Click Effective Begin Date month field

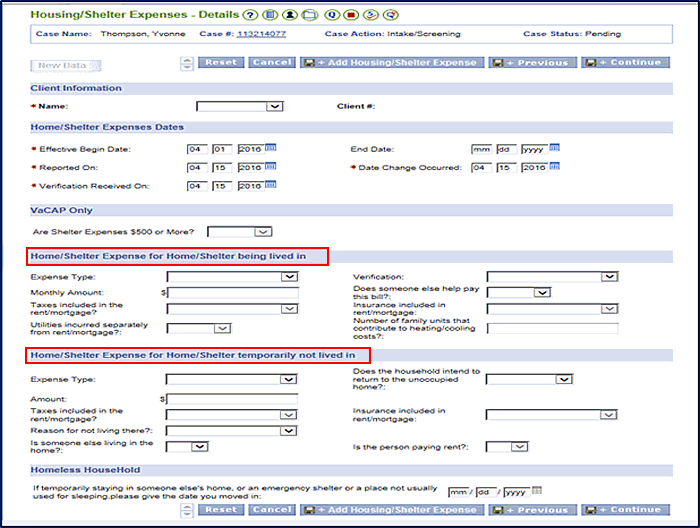pos(197,149)
